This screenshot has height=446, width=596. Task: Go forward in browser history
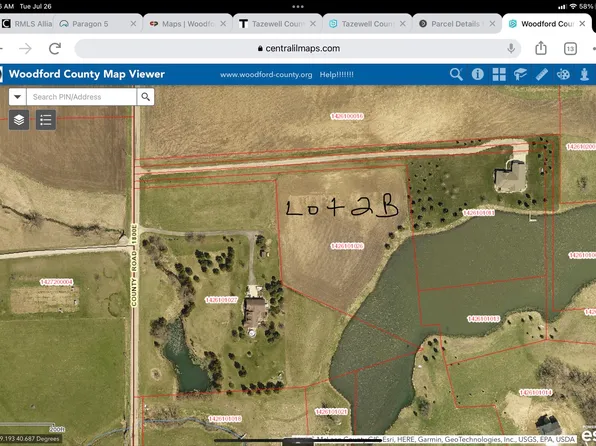click(25, 49)
